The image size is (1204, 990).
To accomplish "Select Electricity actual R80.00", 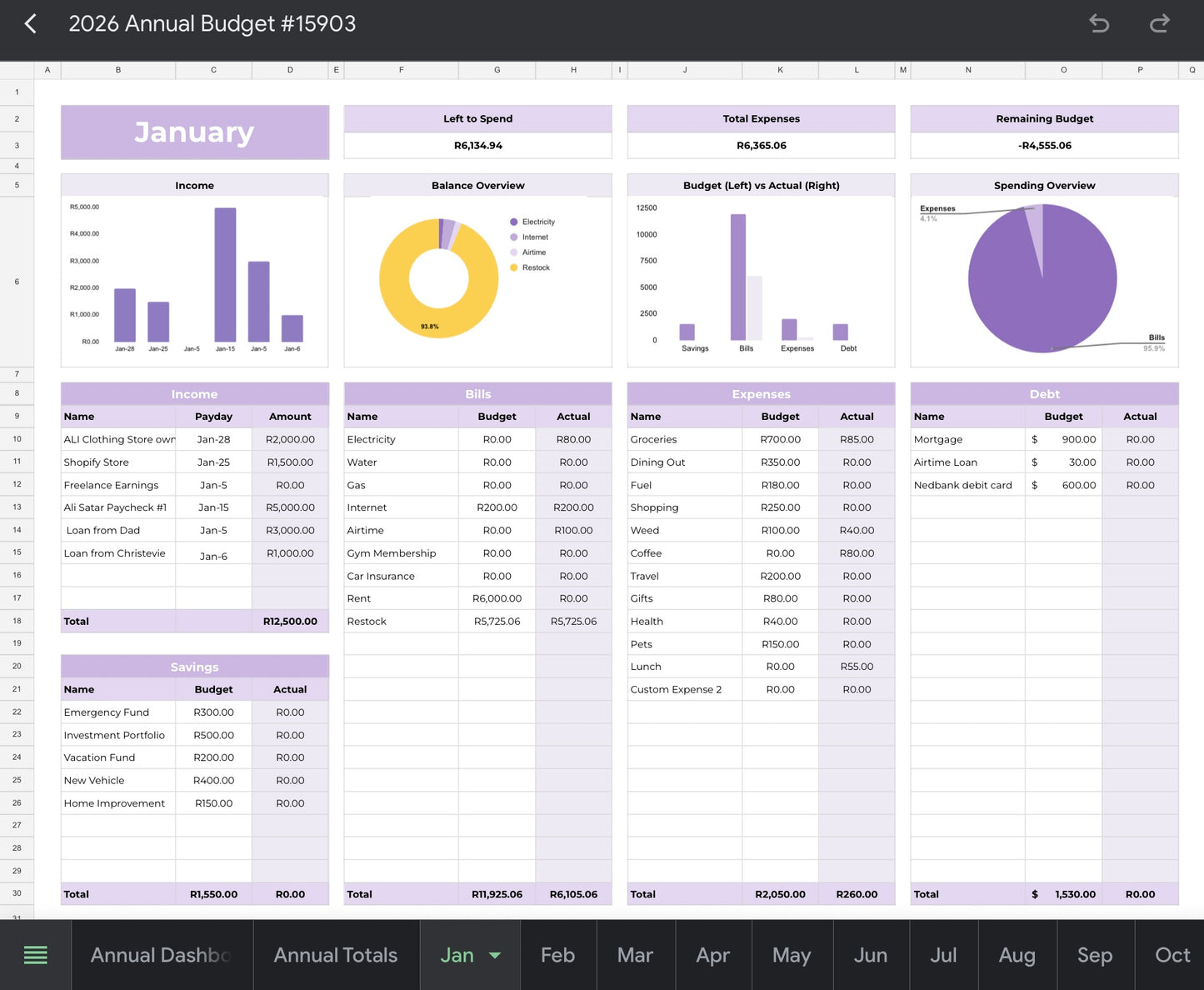I will coord(573,439).
